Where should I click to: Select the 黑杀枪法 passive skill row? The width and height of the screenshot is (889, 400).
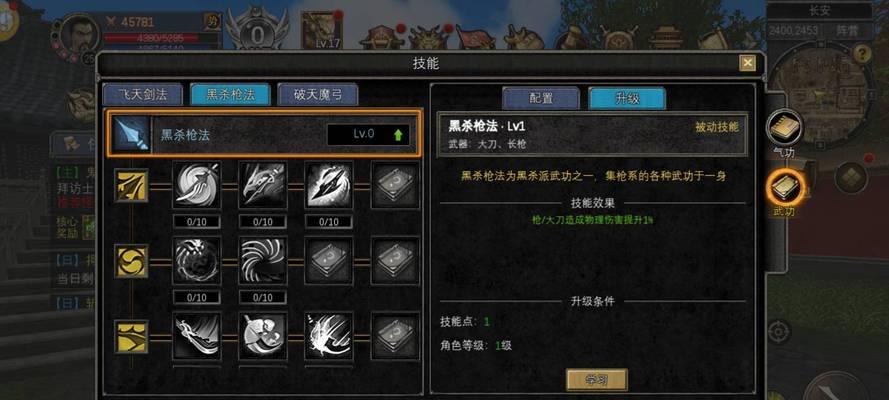[264, 134]
